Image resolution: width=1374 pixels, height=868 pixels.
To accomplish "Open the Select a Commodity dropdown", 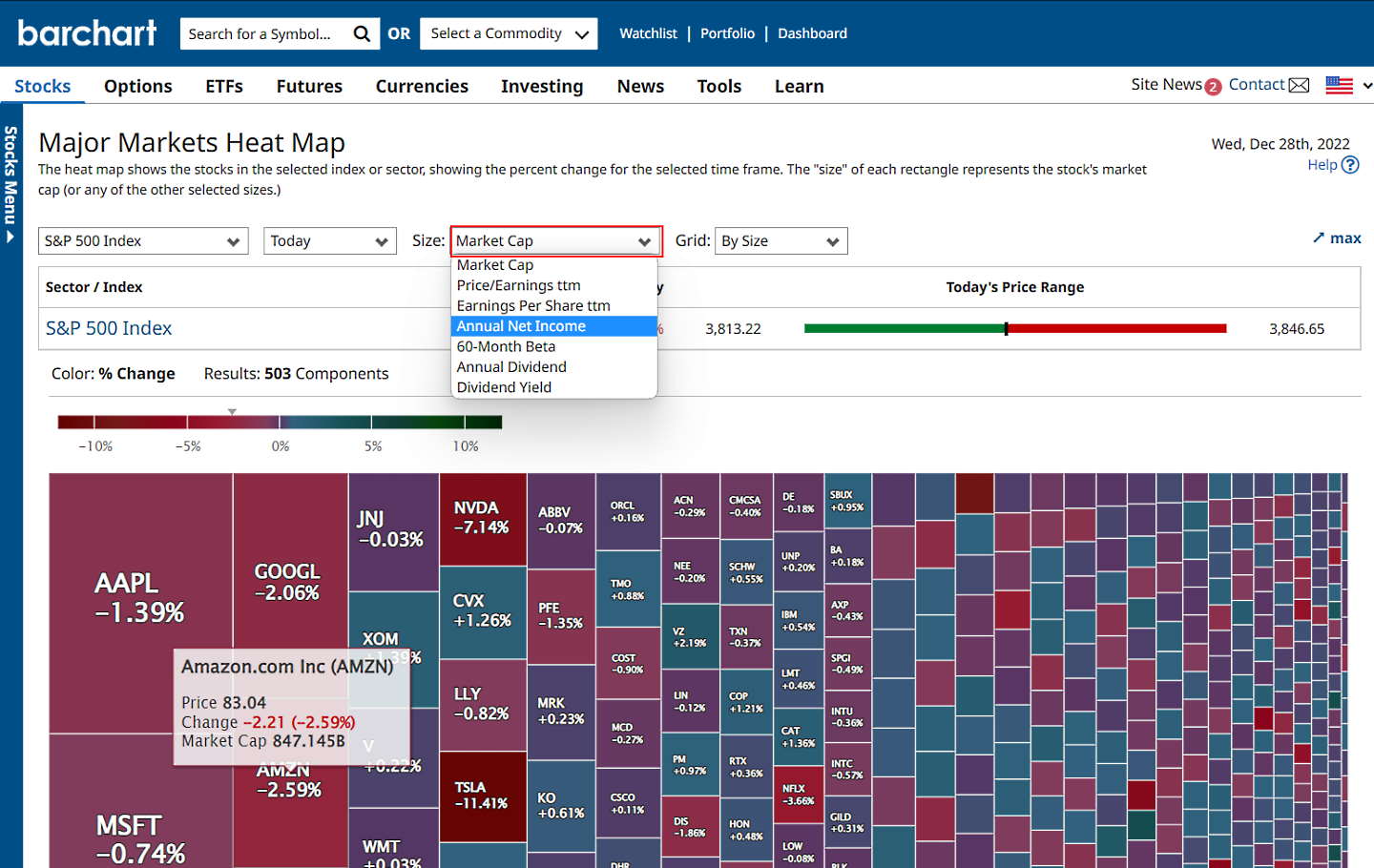I will coord(509,32).
